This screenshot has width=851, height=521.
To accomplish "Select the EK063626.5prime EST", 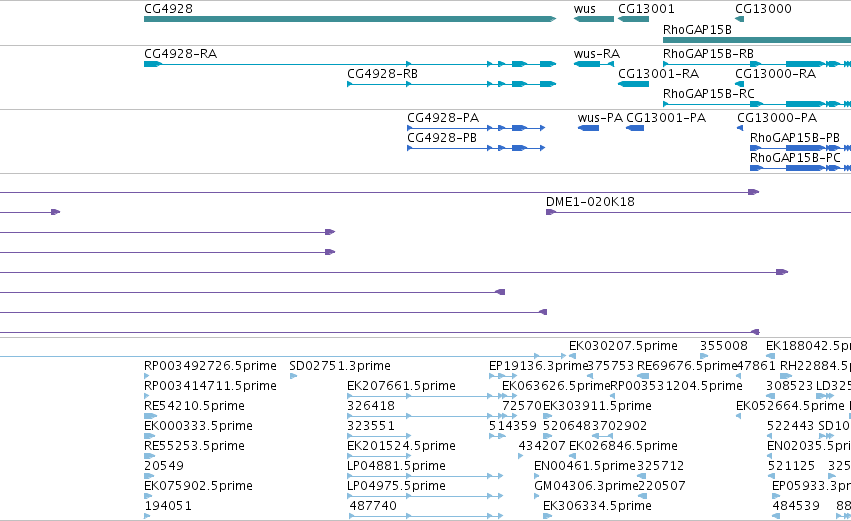I will pyautogui.click(x=510, y=396).
